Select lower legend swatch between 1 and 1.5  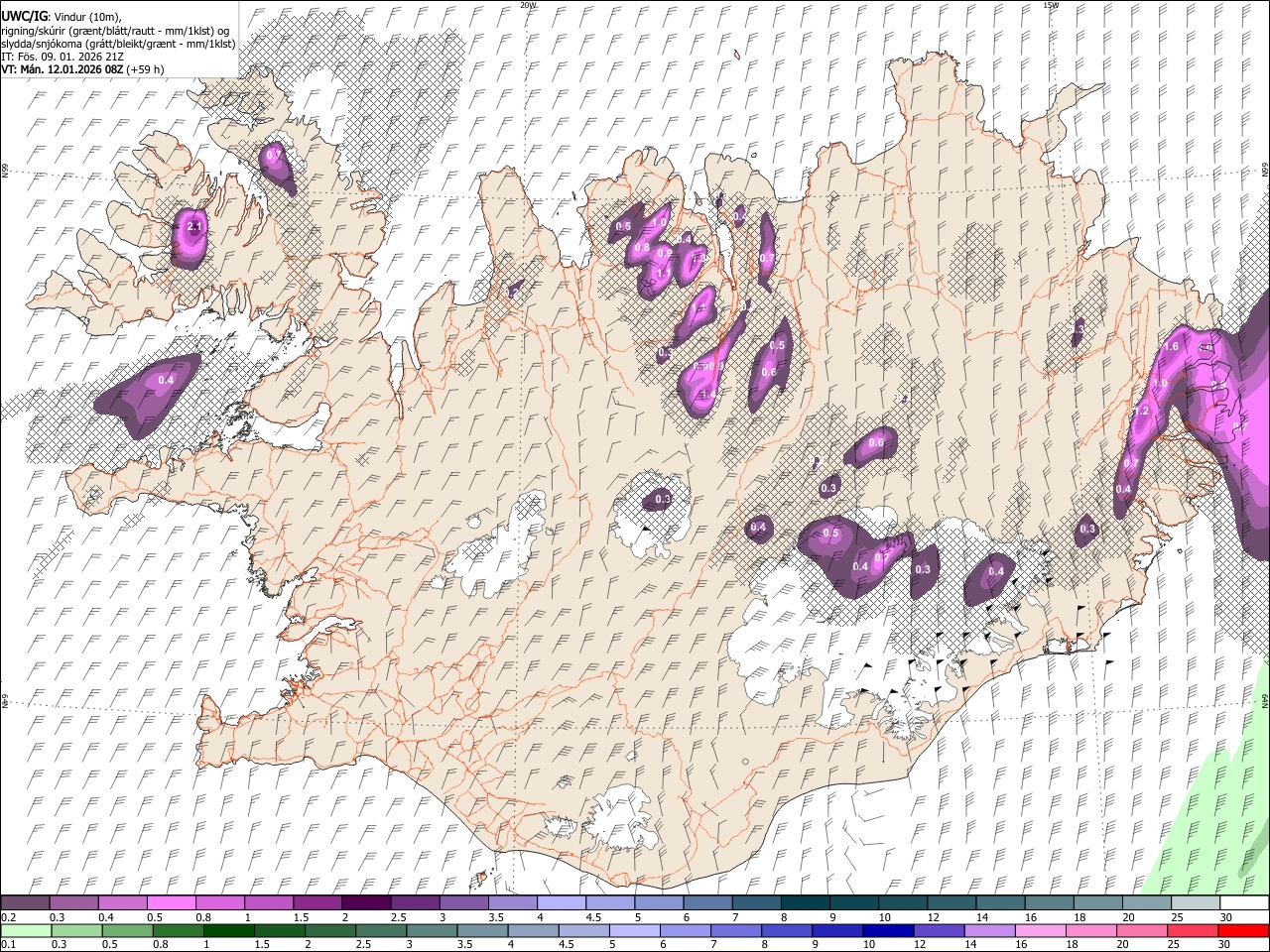pyautogui.click(x=228, y=930)
